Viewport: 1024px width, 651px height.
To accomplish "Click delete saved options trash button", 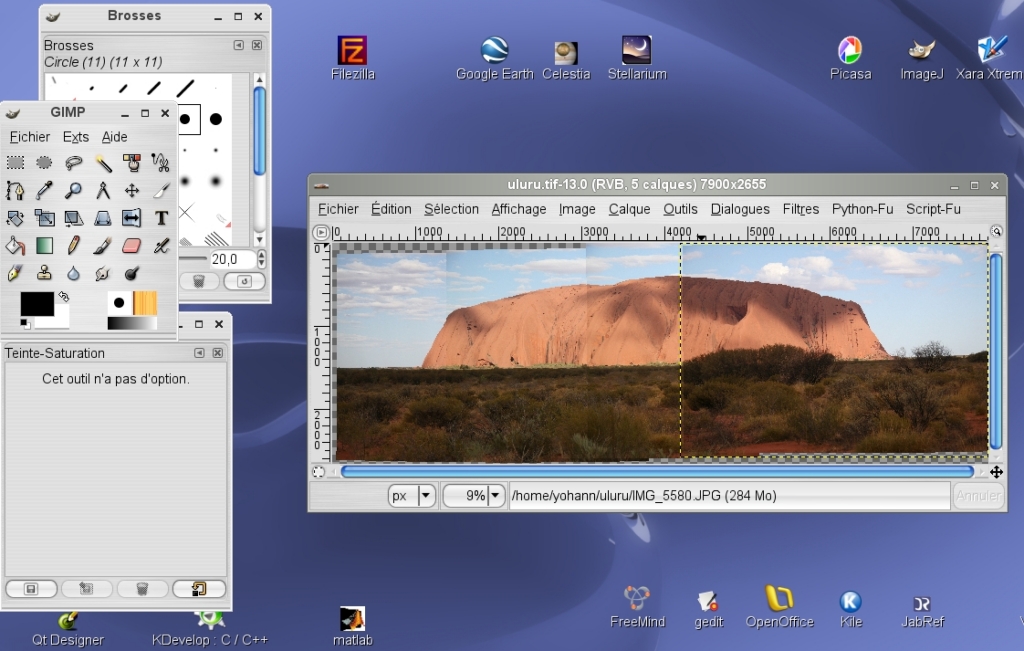I will coord(142,589).
